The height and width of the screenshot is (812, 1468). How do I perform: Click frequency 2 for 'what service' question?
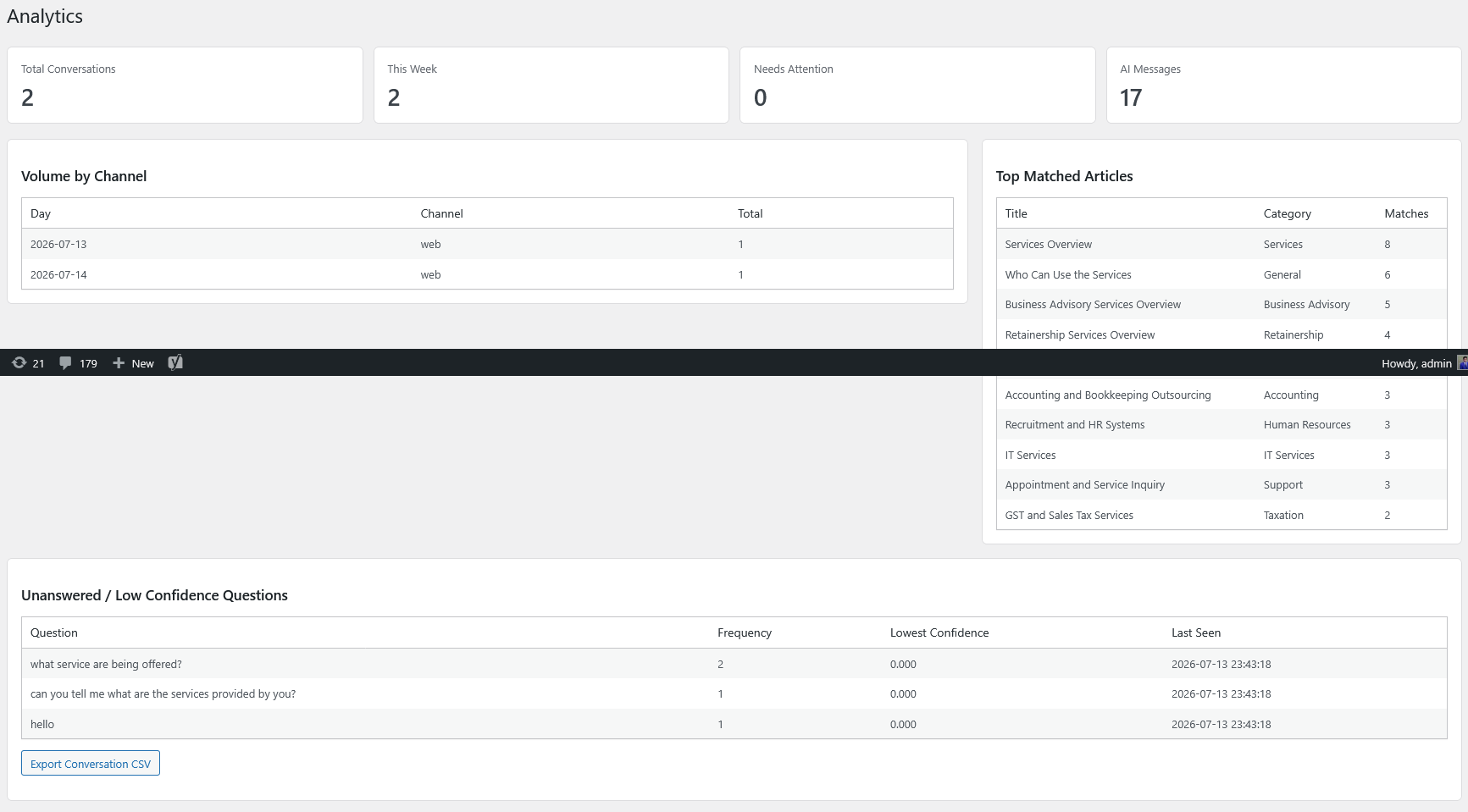pos(720,664)
